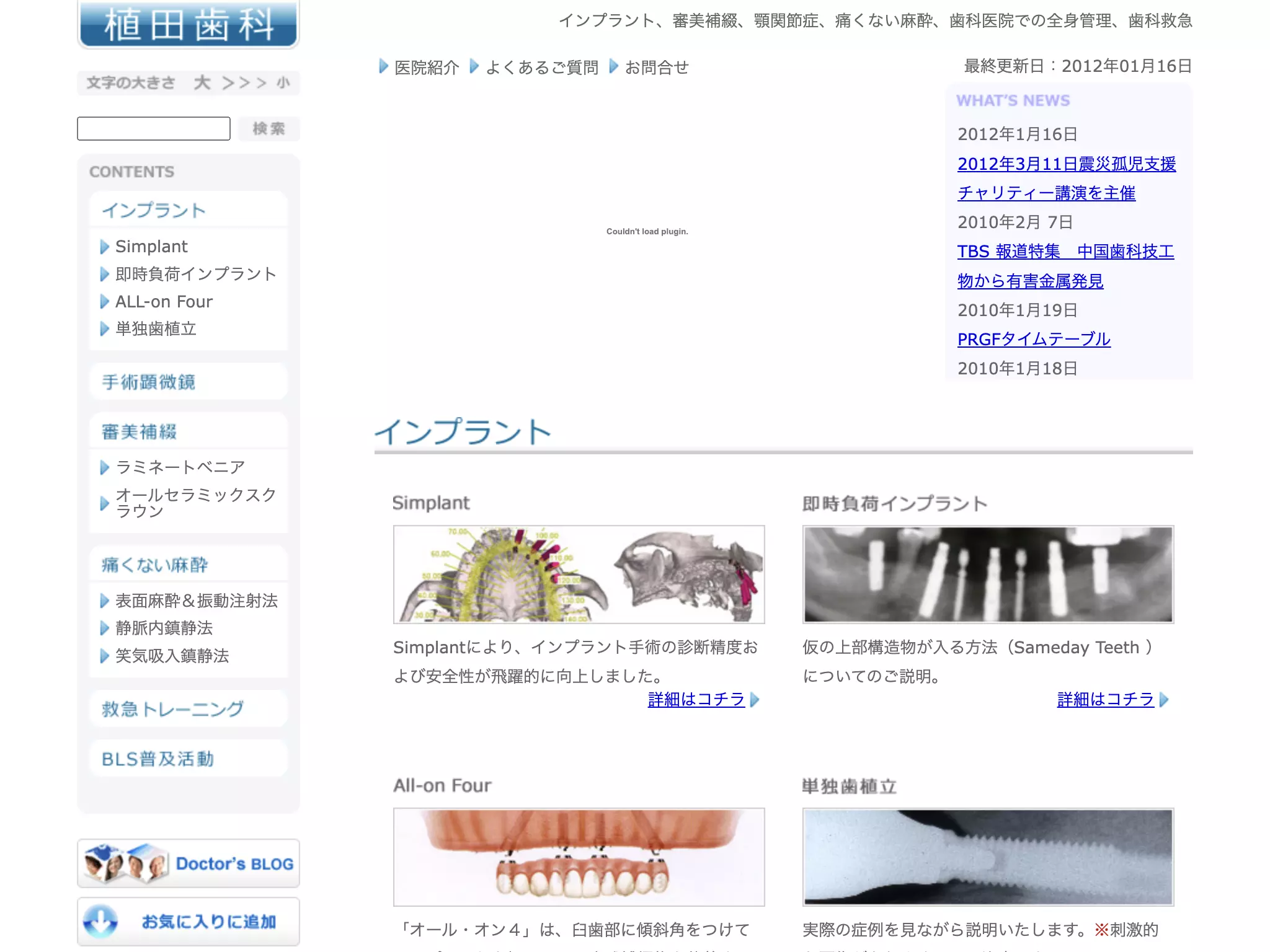Open 即時負荷インプラント in sidebar
This screenshot has height=952, width=1270.
(x=196, y=274)
